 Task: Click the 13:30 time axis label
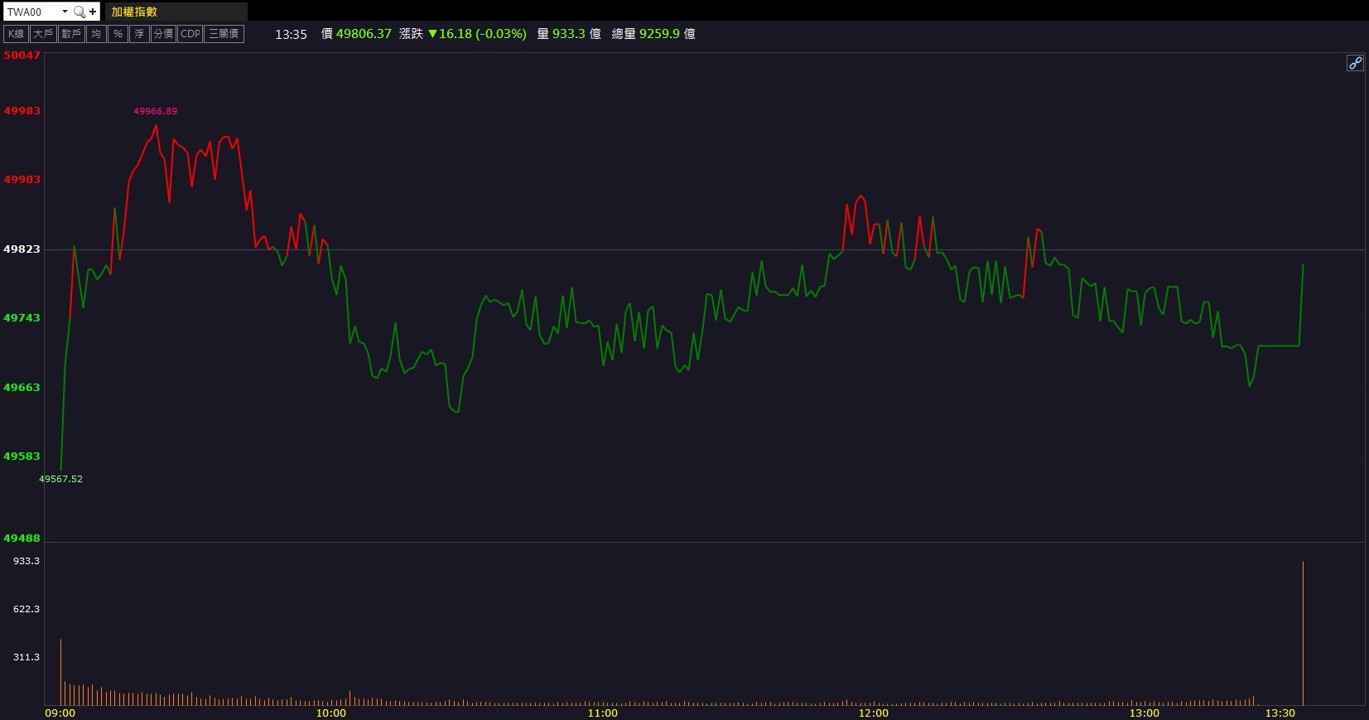tap(1280, 713)
